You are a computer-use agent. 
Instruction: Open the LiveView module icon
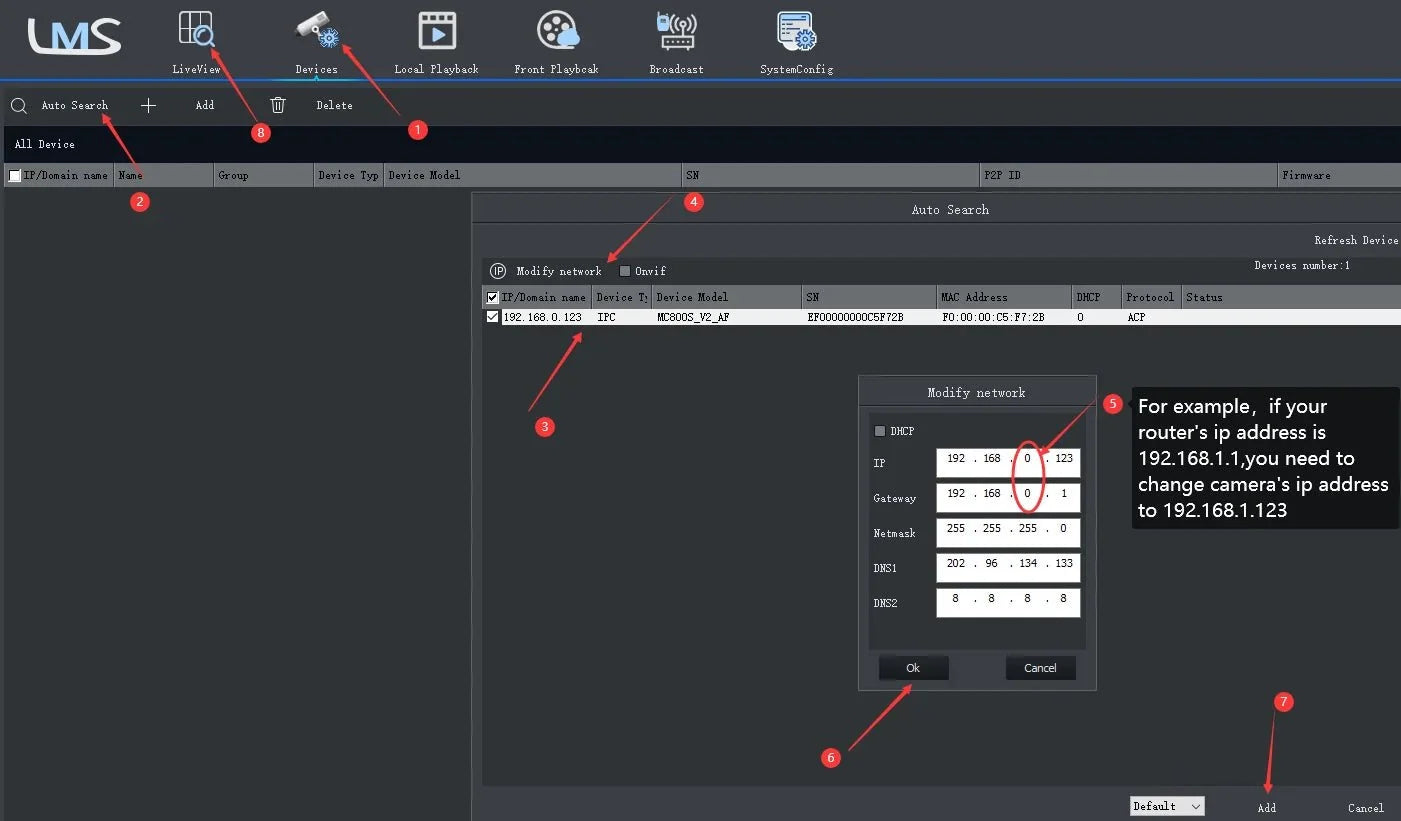[196, 30]
